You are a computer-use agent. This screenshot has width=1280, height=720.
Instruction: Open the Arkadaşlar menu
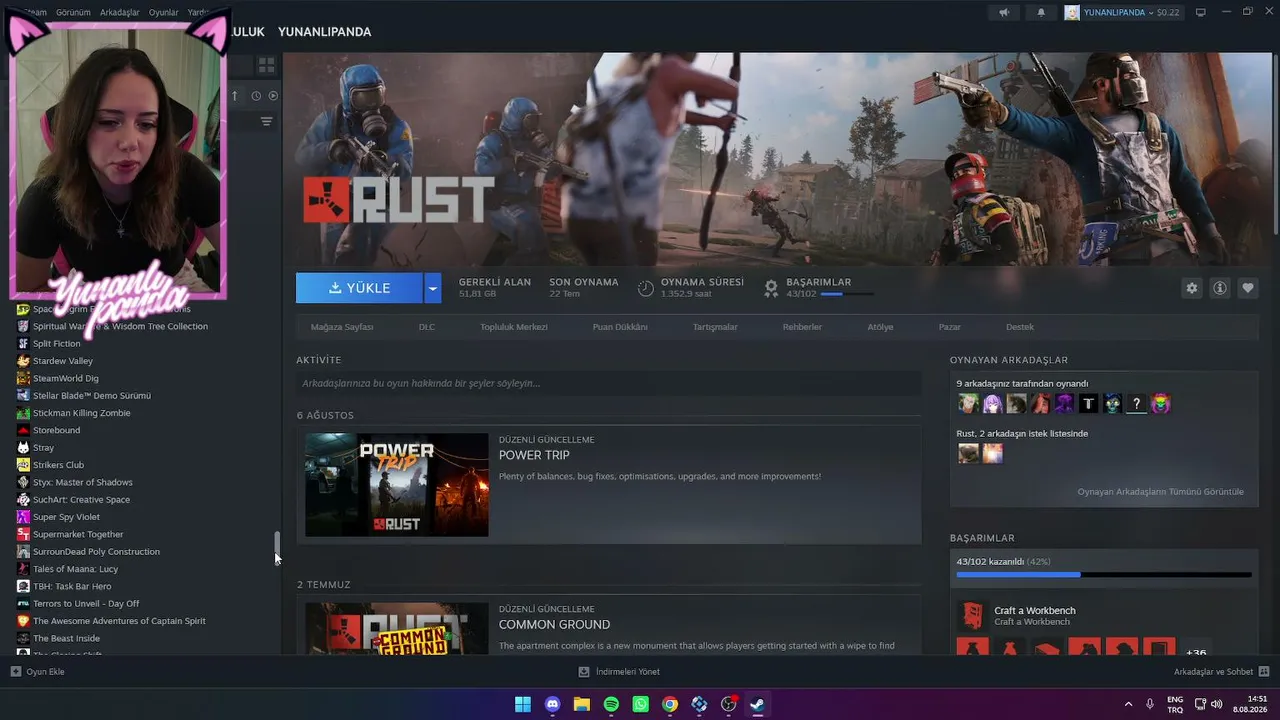pyautogui.click(x=120, y=13)
